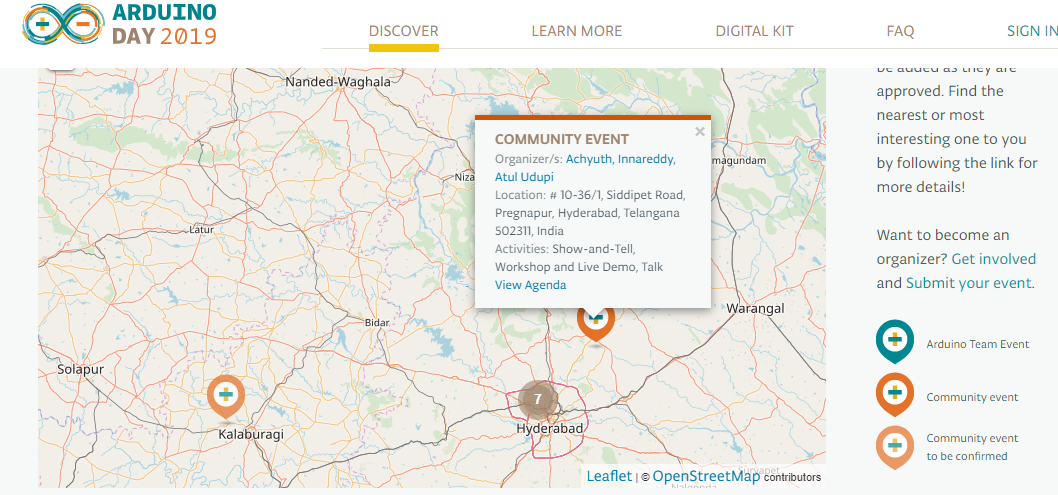This screenshot has width=1058, height=495.
Task: Follow the Get involved link
Action: tap(993, 259)
